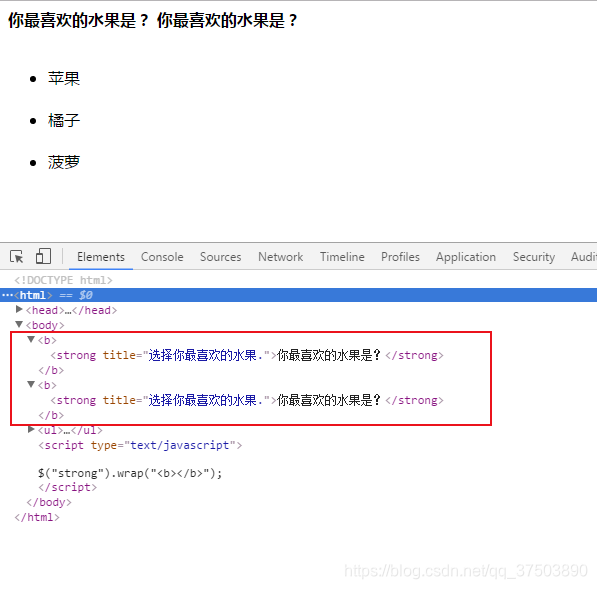This screenshot has width=597, height=589.
Task: Click the second bold 你最喜欢的水果是 heading
Action: click(x=227, y=20)
